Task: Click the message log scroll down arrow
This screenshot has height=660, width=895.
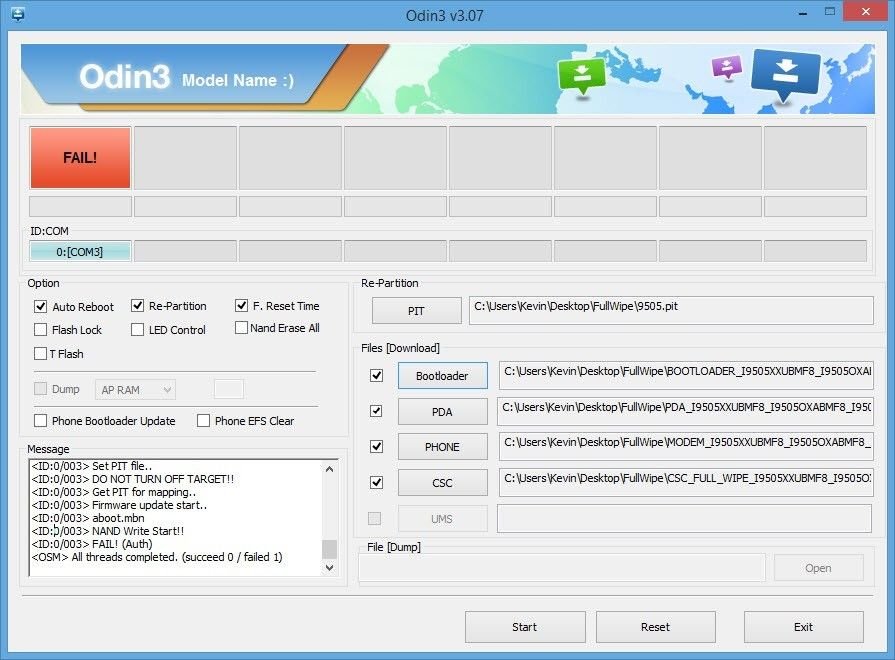Action: pyautogui.click(x=329, y=568)
